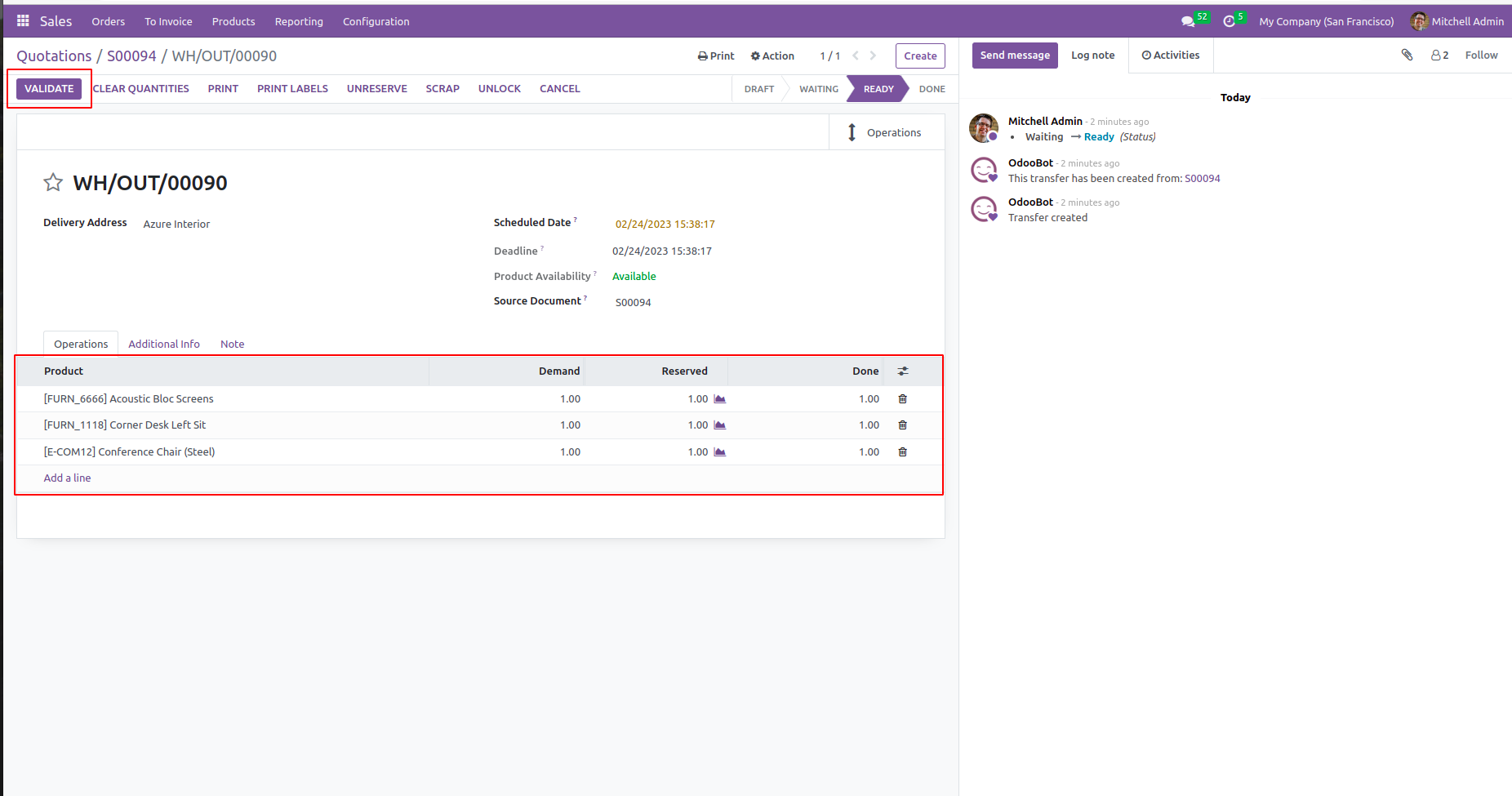Click the Done stage in status bar
Image resolution: width=1512 pixels, height=796 pixels.
[x=932, y=89]
